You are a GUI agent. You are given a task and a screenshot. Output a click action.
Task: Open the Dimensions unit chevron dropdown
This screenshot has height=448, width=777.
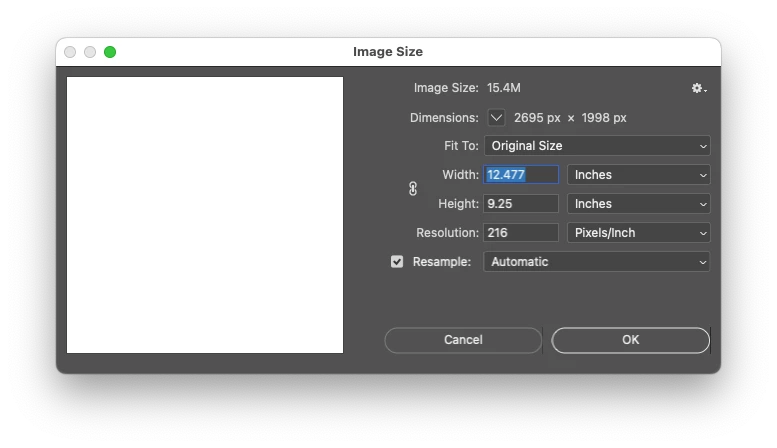click(496, 118)
